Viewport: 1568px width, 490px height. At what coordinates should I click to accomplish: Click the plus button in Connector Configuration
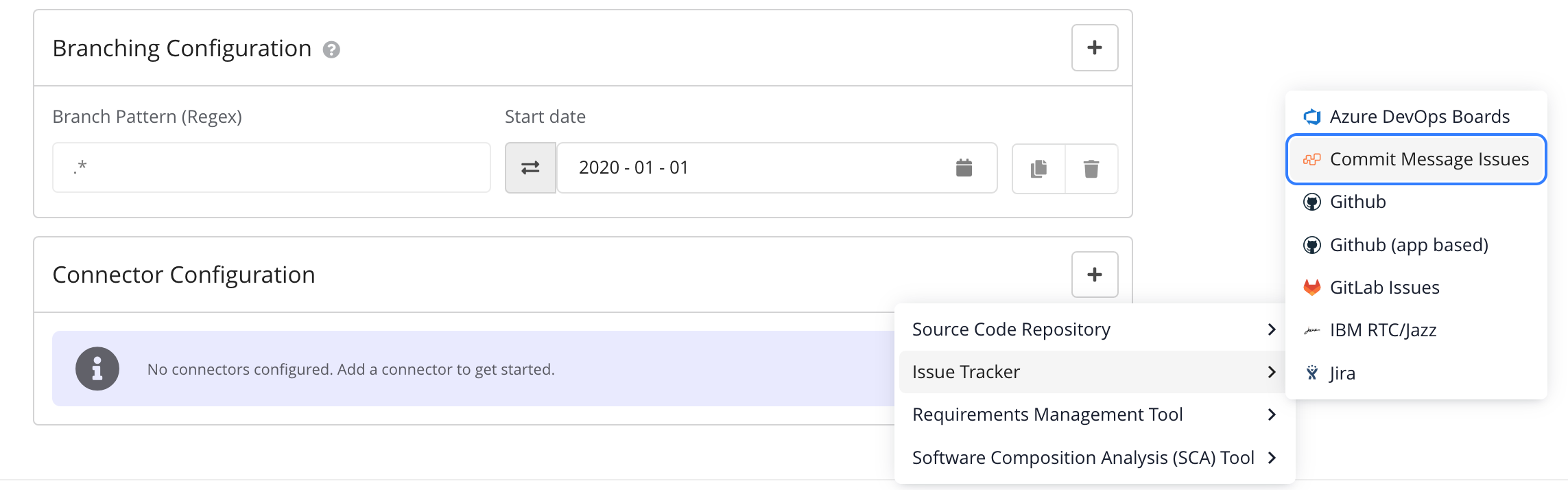[x=1095, y=275]
